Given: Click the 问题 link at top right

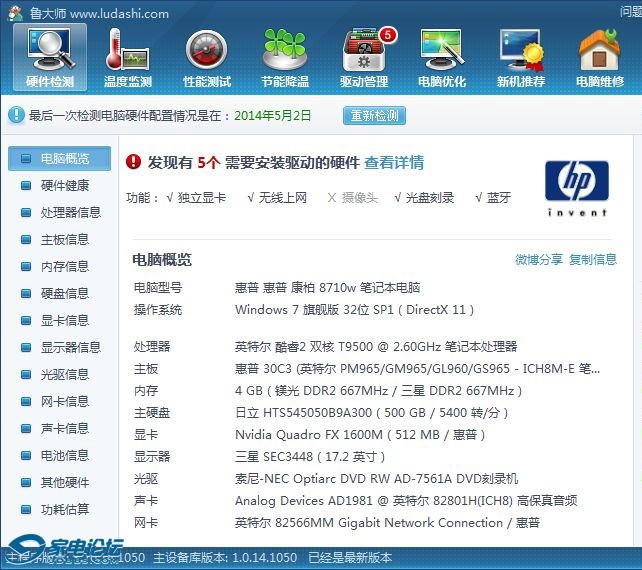Looking at the screenshot, I should [630, 13].
